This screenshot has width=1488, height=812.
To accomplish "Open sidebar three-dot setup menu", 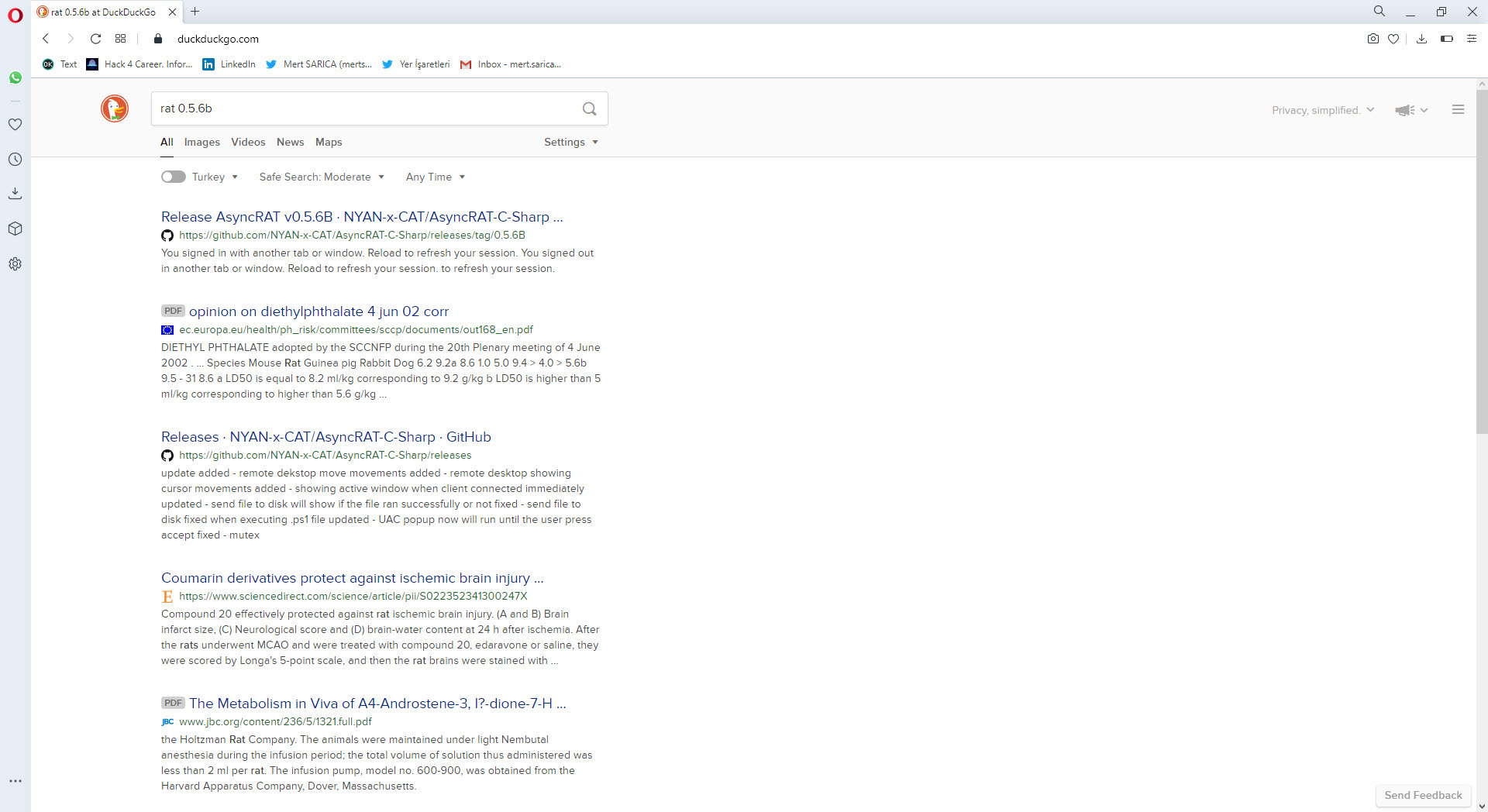I will pyautogui.click(x=15, y=781).
